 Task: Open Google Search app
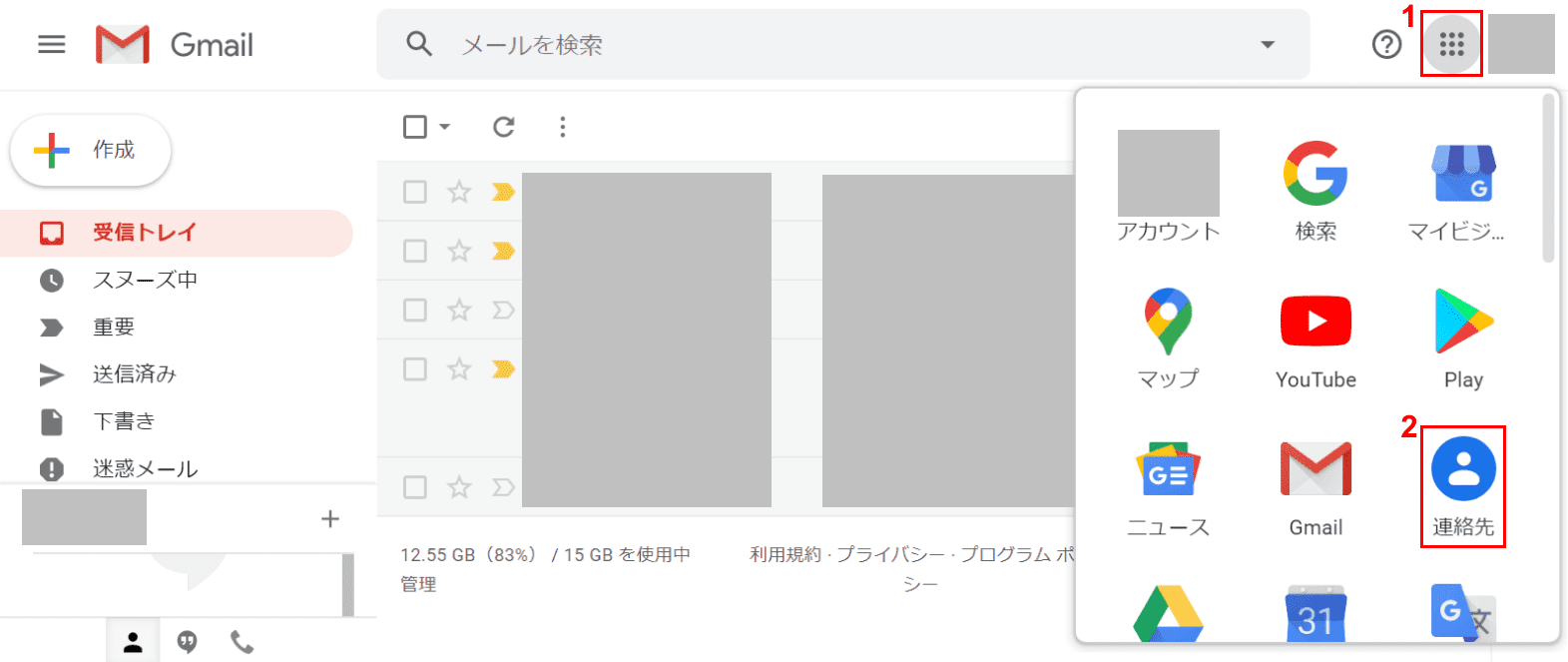click(1315, 192)
